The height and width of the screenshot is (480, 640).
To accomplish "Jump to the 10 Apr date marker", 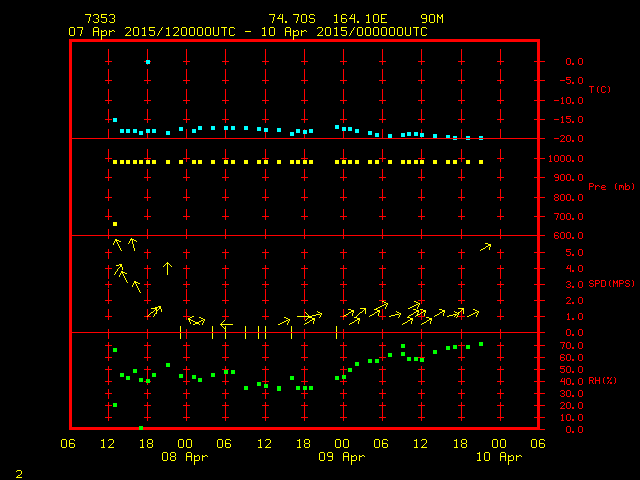I will 500,456.
